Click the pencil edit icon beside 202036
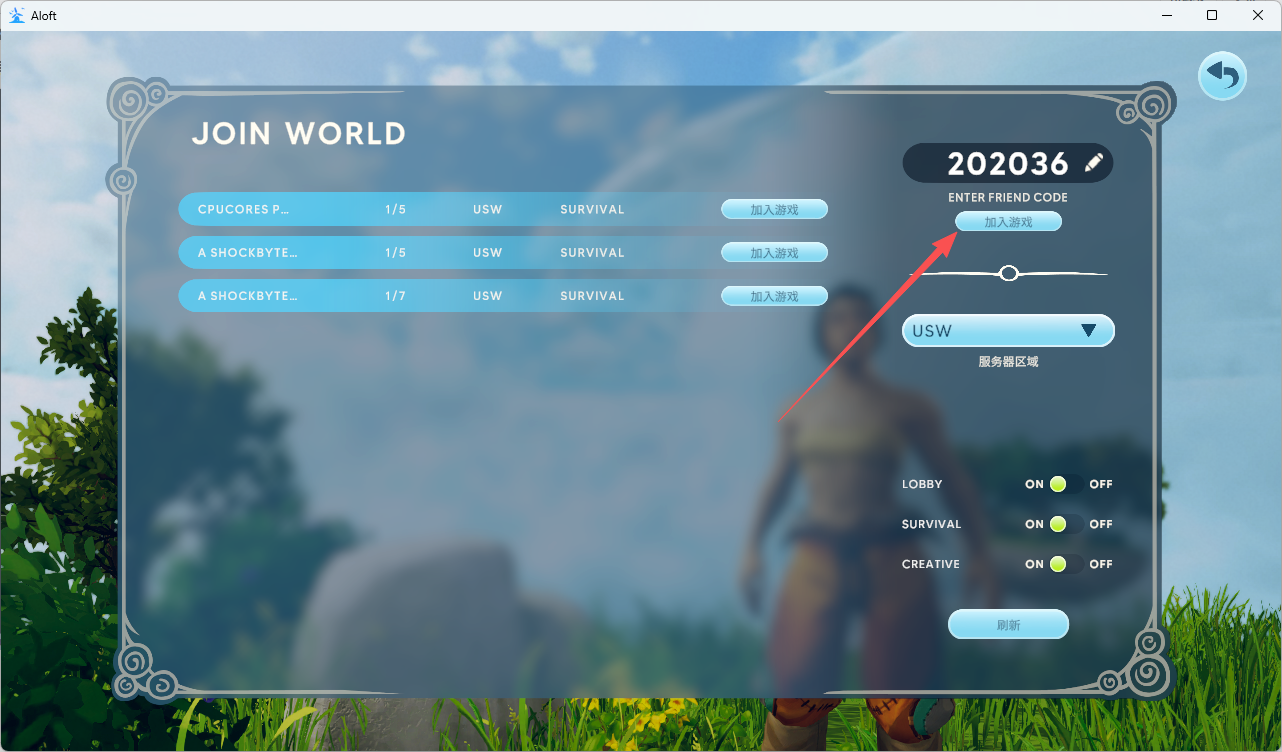Screen dimensions: 1282x752 coord(1094,163)
